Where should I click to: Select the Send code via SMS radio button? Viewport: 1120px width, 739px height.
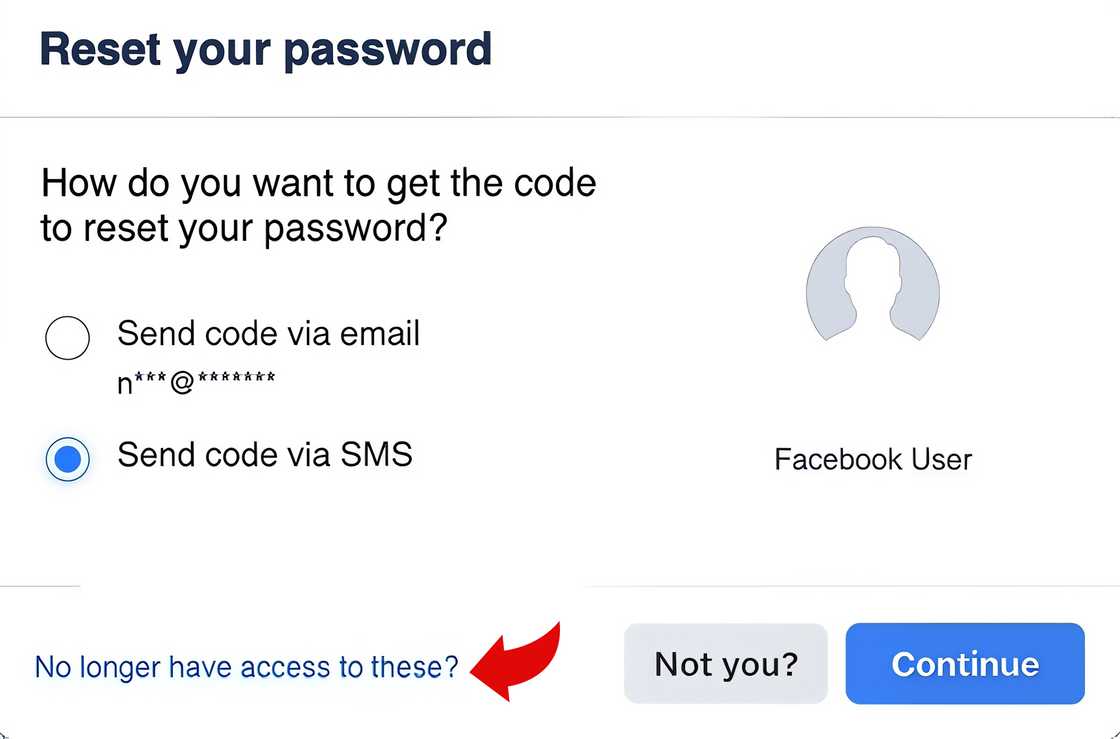pyautogui.click(x=67, y=459)
